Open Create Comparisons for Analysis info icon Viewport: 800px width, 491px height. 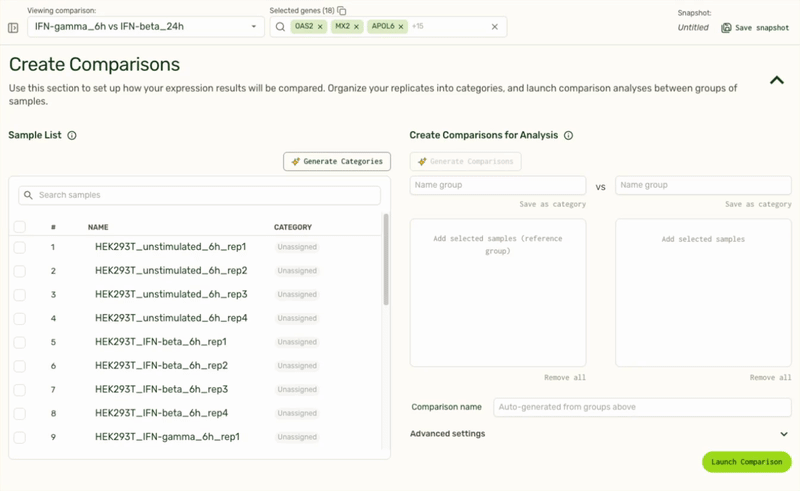point(568,135)
